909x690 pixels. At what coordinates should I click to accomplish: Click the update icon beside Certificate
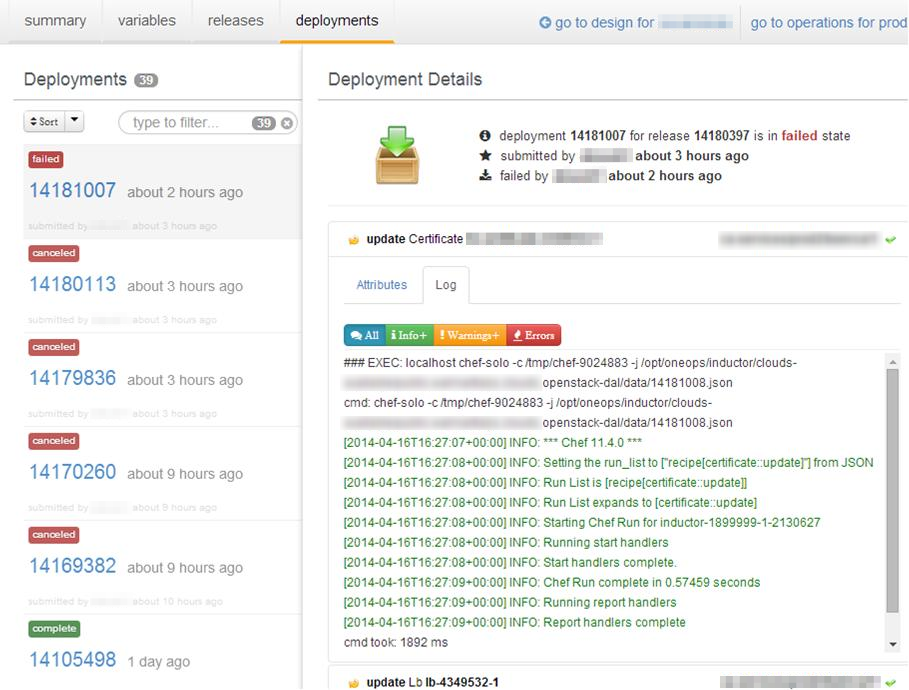(354, 238)
